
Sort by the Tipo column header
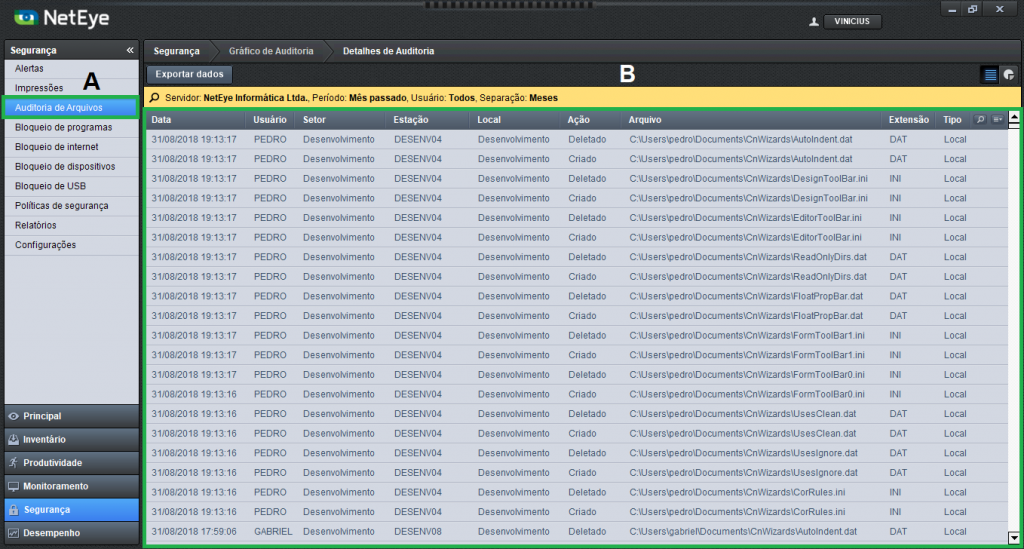click(952, 119)
